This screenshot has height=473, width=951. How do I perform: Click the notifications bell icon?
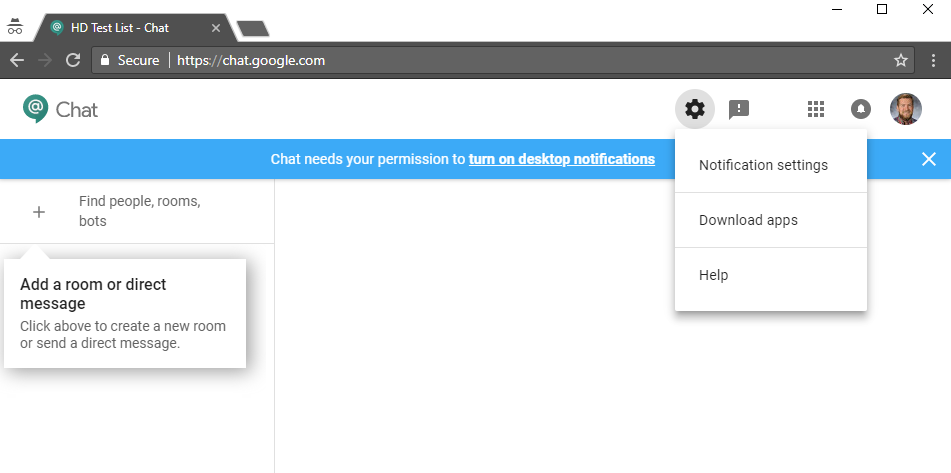(861, 109)
